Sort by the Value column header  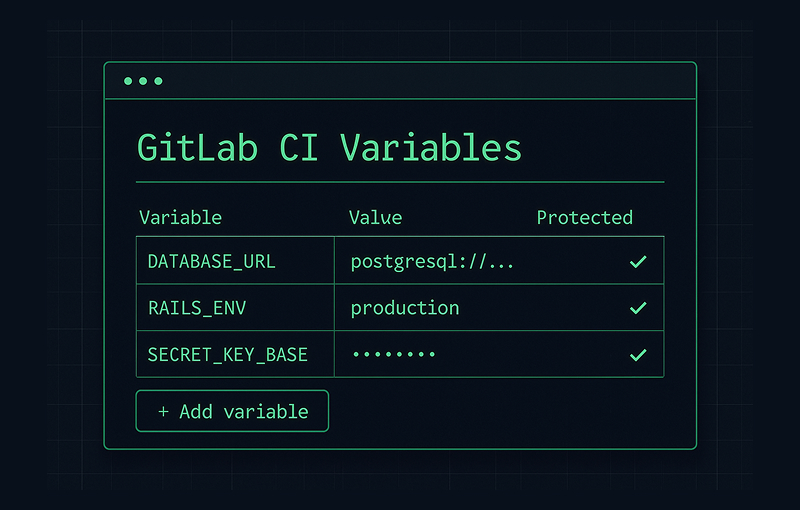pyautogui.click(x=375, y=218)
